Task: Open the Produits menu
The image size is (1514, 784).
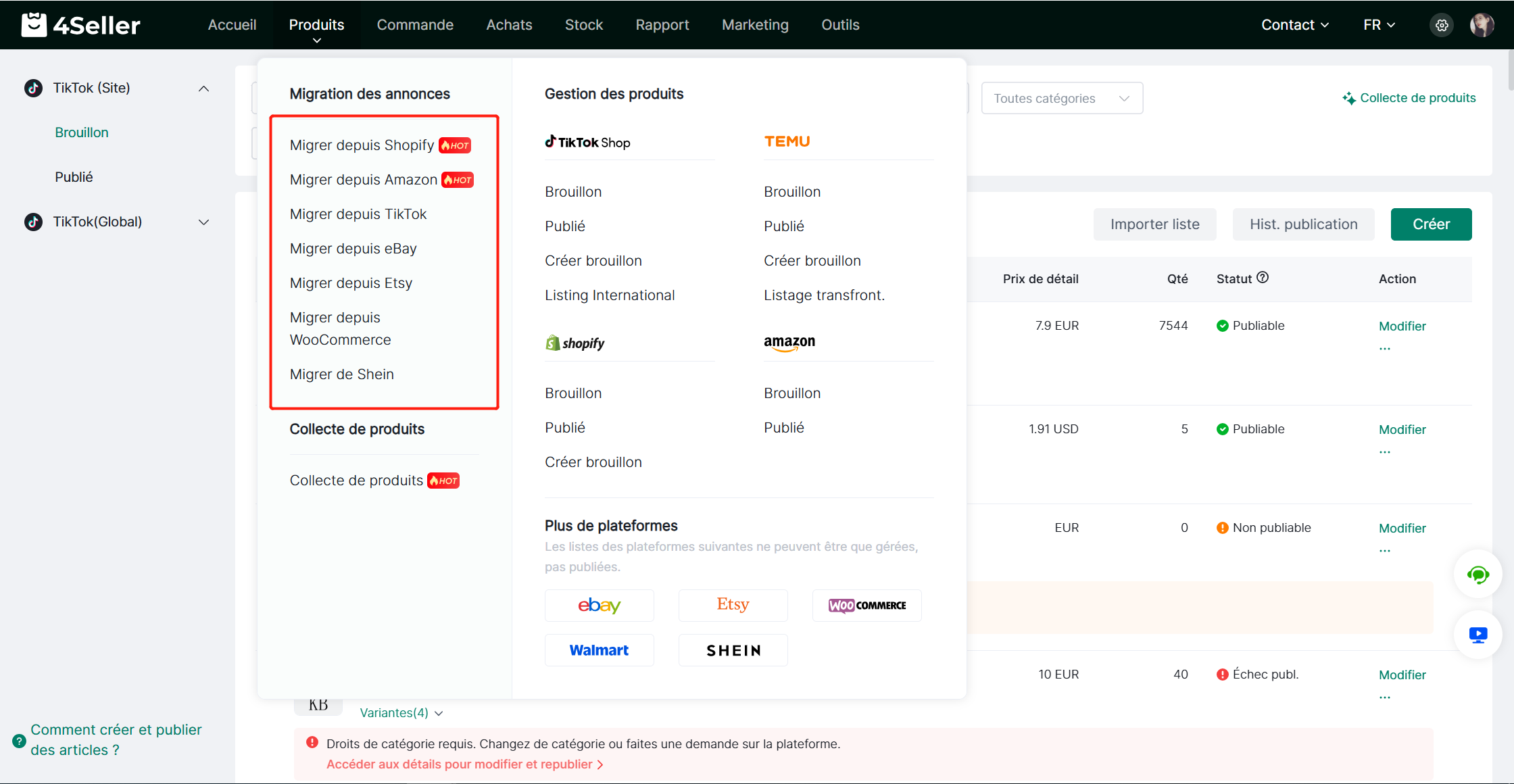Action: pos(316,25)
